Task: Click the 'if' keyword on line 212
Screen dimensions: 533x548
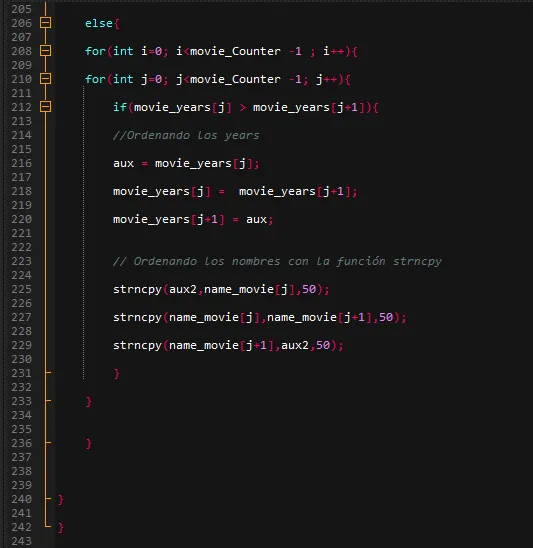Action: point(120,107)
